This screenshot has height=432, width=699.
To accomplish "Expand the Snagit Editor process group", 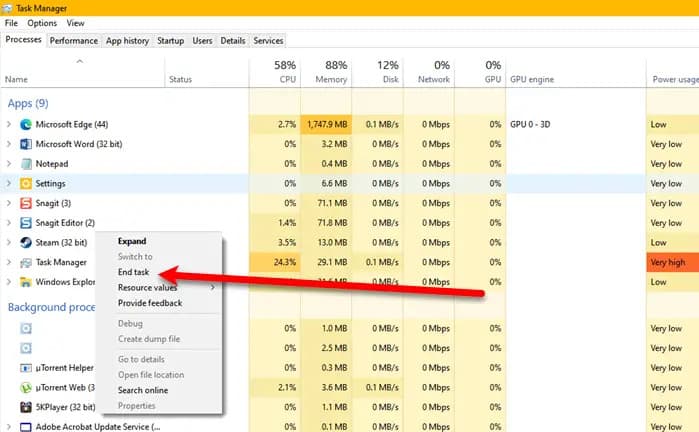I will (x=9, y=222).
